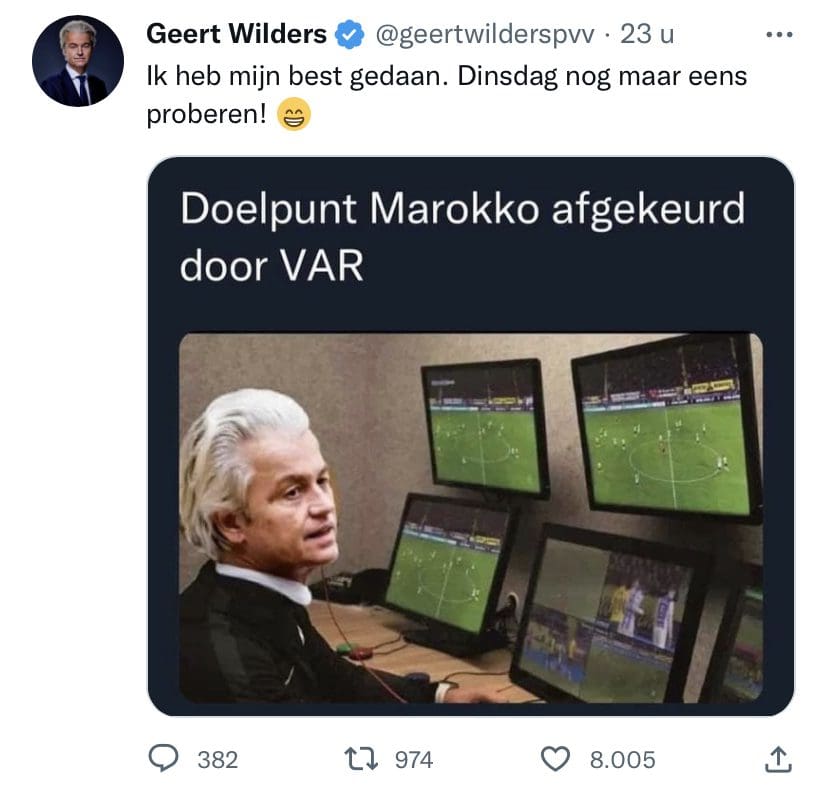This screenshot has width=828, height=794.
Task: Open the round profile avatar picture
Action: [78, 61]
